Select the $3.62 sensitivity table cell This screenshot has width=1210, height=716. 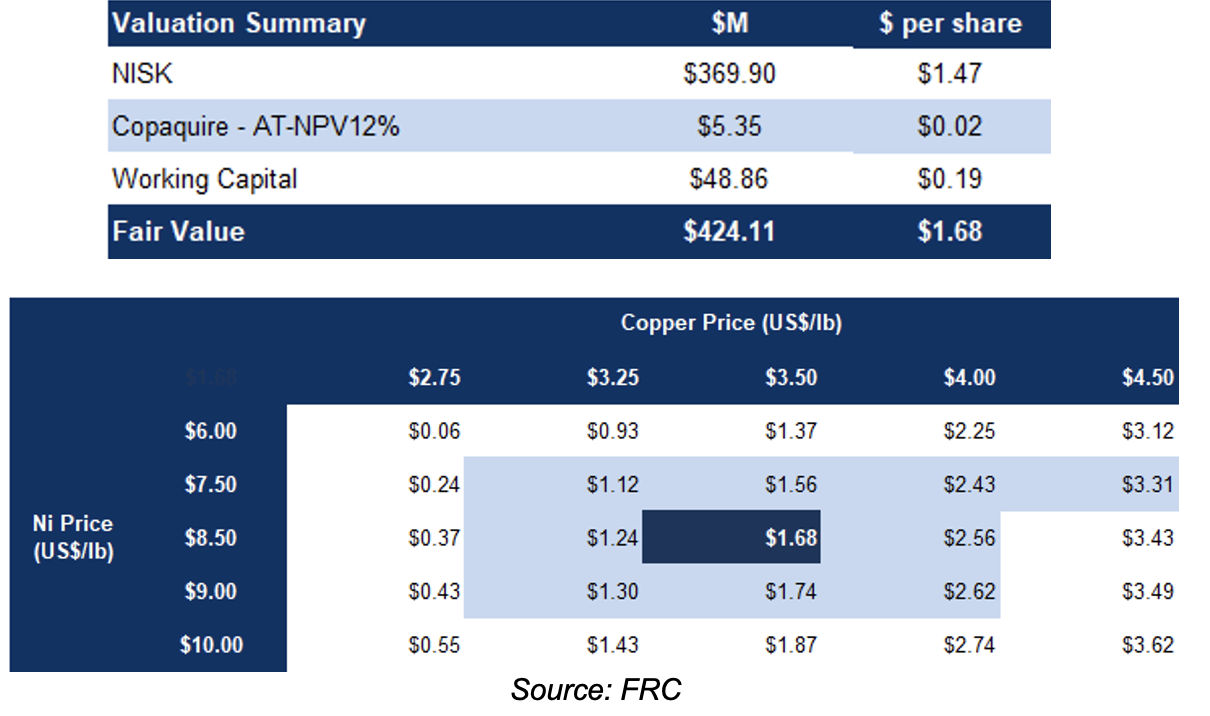click(x=1147, y=645)
